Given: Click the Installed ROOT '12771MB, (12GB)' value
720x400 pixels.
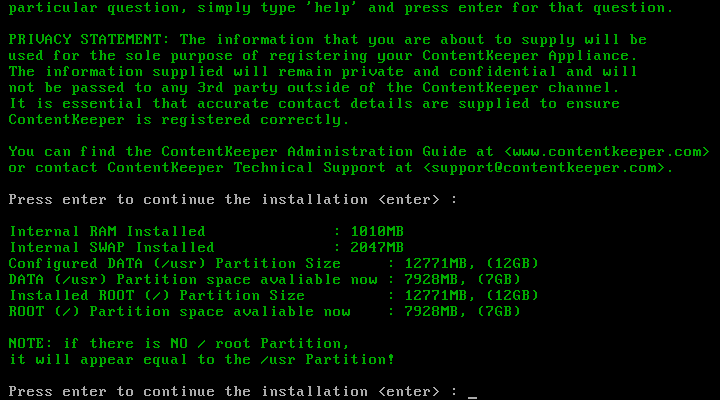Looking at the screenshot, I should [x=472, y=295].
